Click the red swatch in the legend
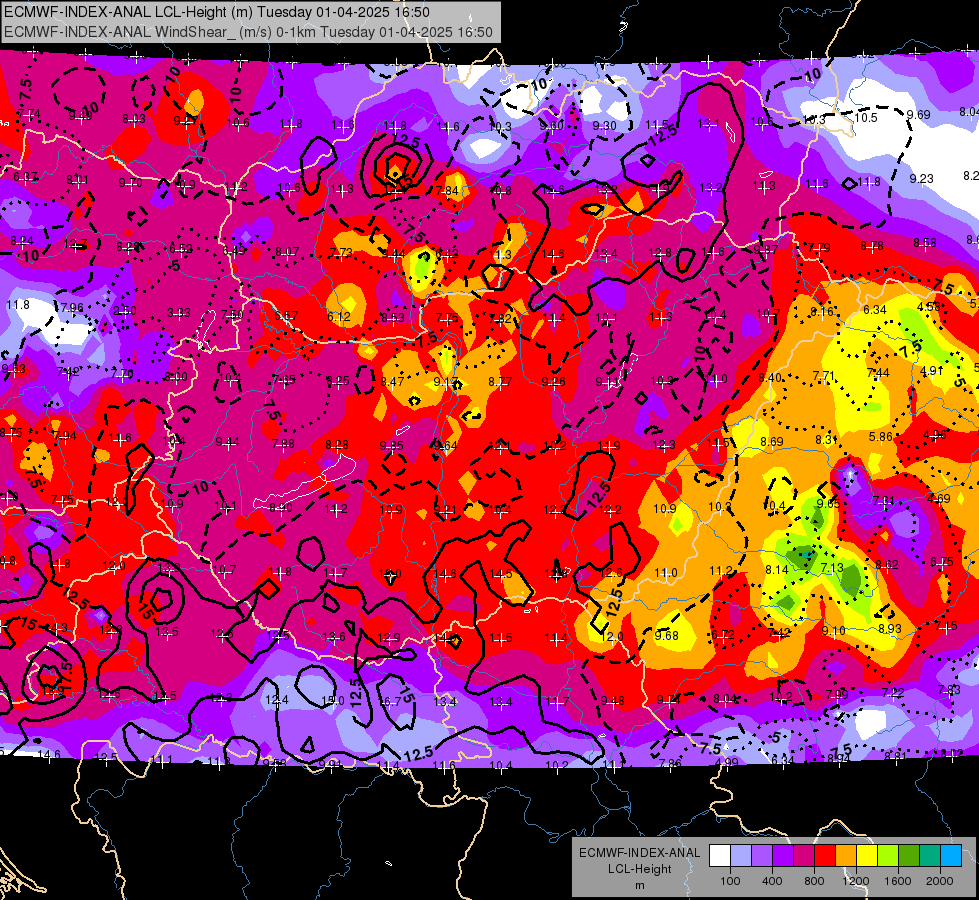 point(825,856)
